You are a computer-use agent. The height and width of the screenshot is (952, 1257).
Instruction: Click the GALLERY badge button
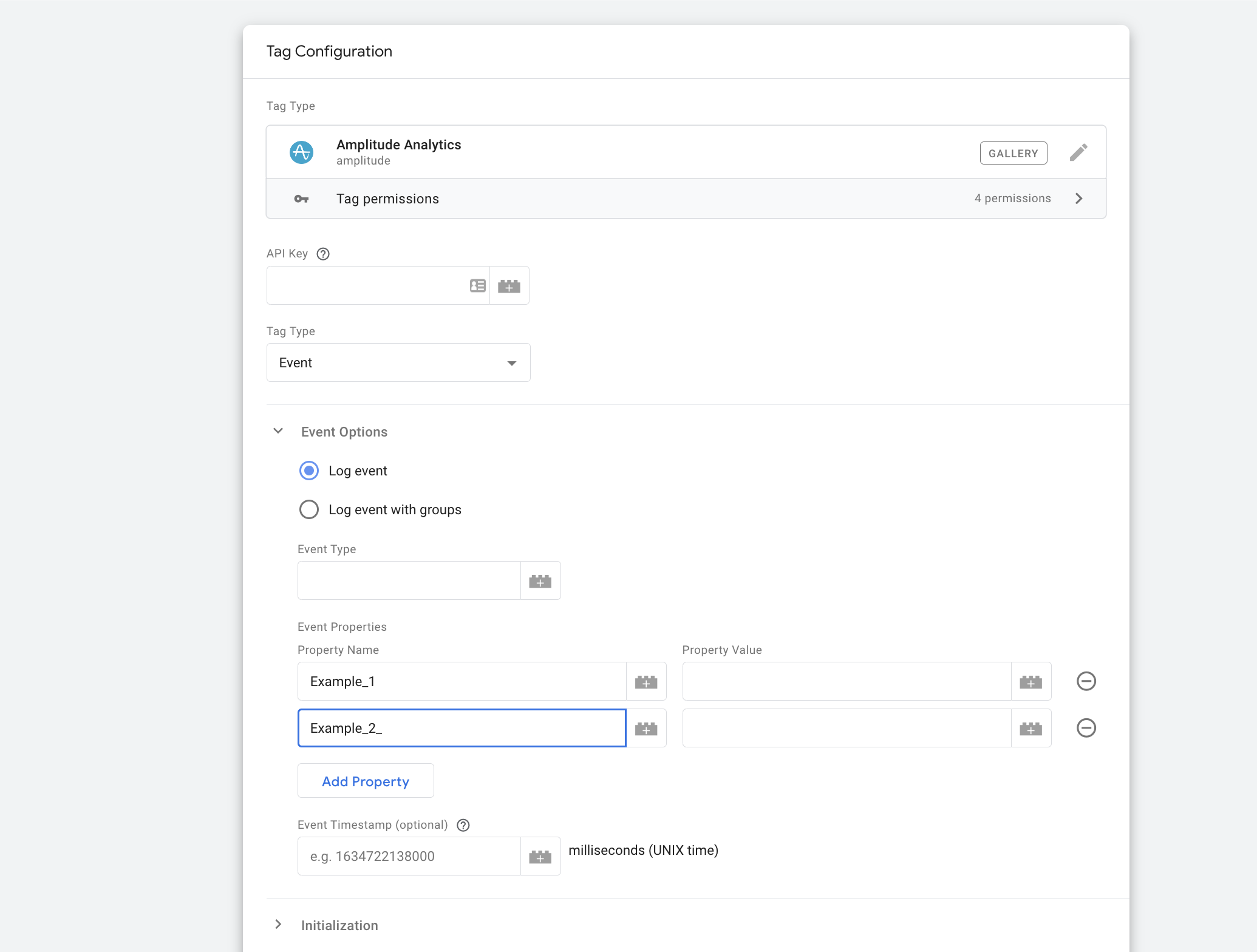(x=1013, y=154)
